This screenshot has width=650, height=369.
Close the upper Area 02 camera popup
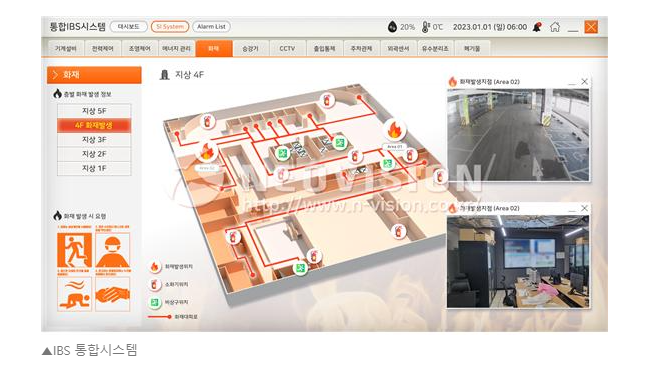[585, 82]
